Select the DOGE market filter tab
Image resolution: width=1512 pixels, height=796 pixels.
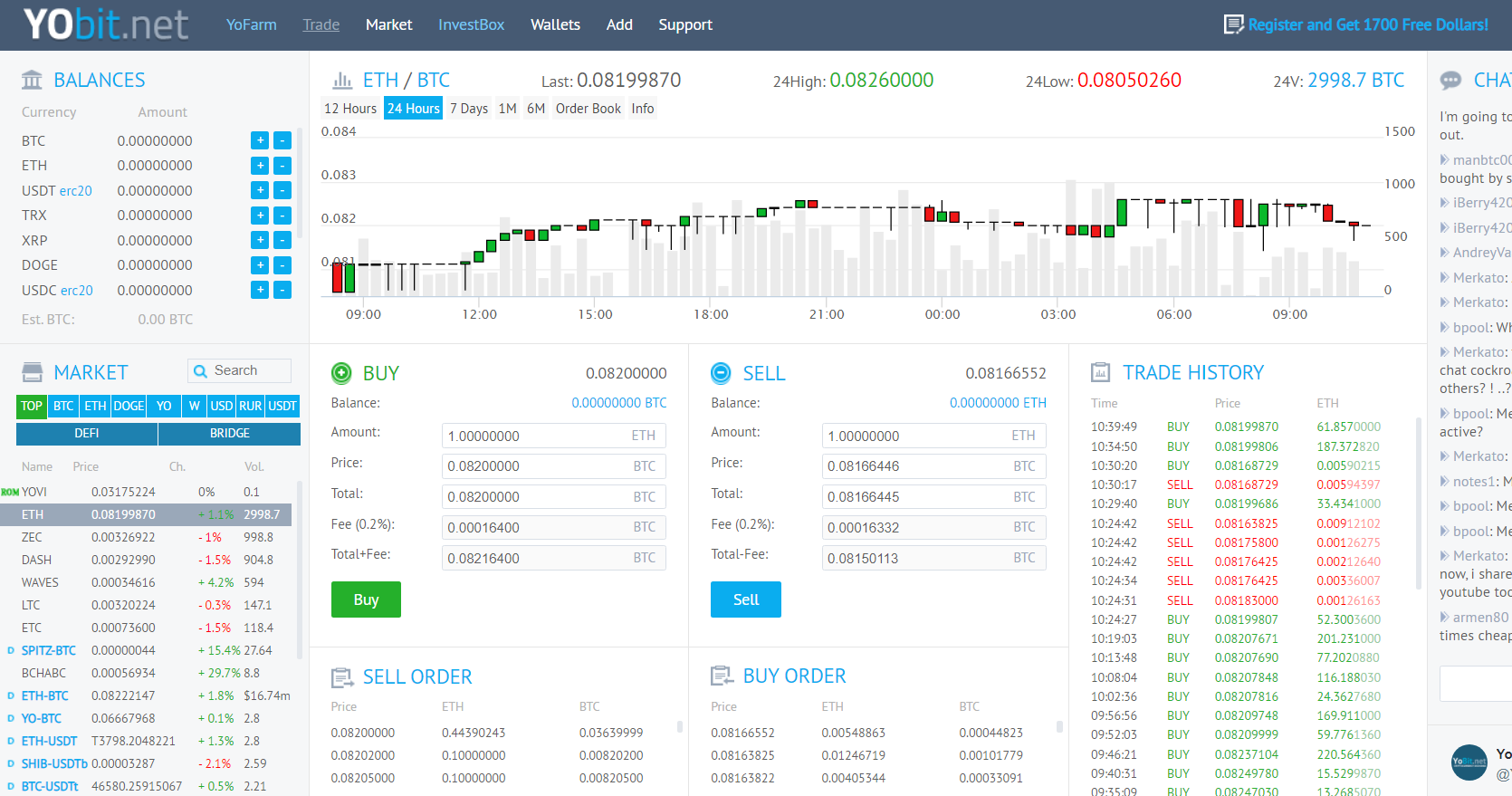click(x=129, y=406)
